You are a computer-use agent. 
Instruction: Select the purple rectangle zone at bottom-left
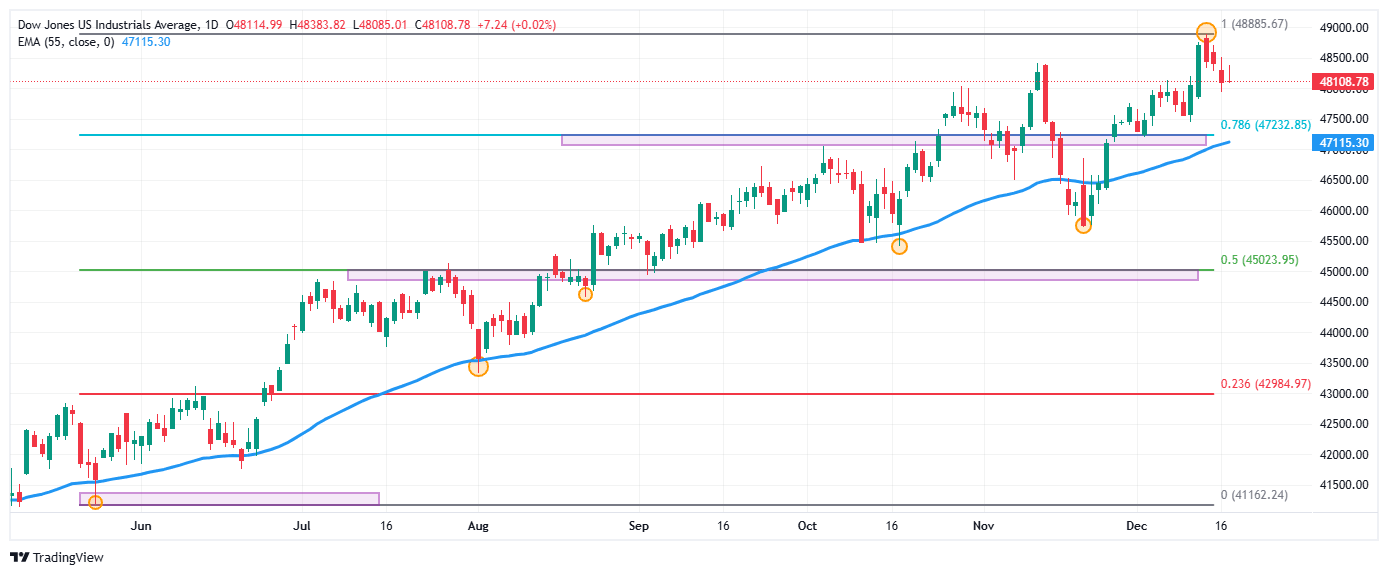(229, 498)
